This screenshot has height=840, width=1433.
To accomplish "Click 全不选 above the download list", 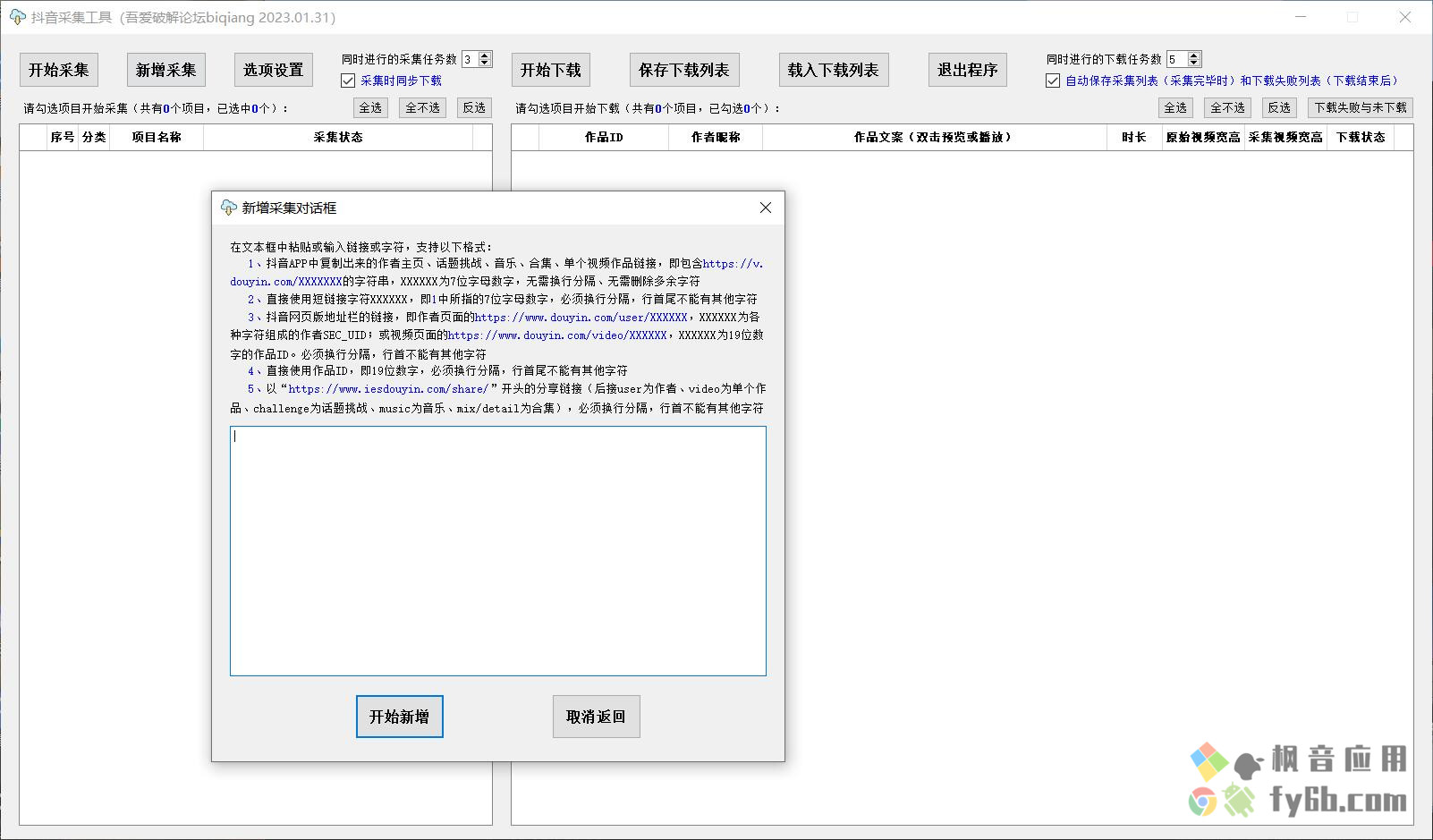I will click(x=1227, y=107).
